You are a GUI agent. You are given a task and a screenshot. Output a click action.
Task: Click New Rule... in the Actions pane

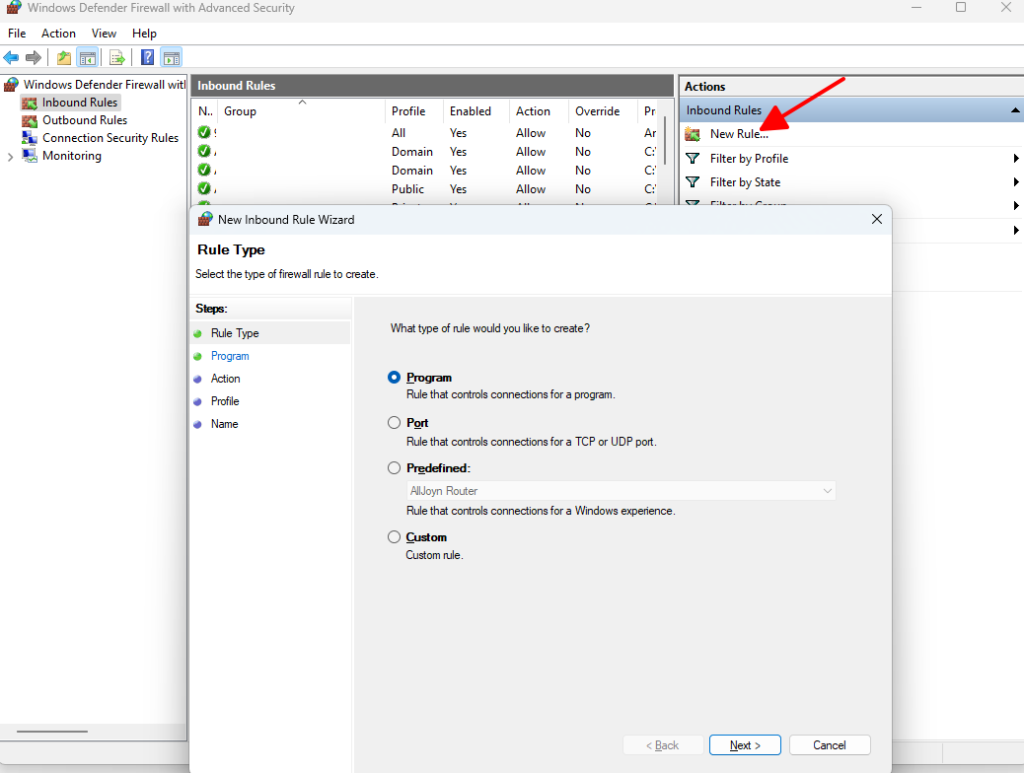(x=739, y=134)
